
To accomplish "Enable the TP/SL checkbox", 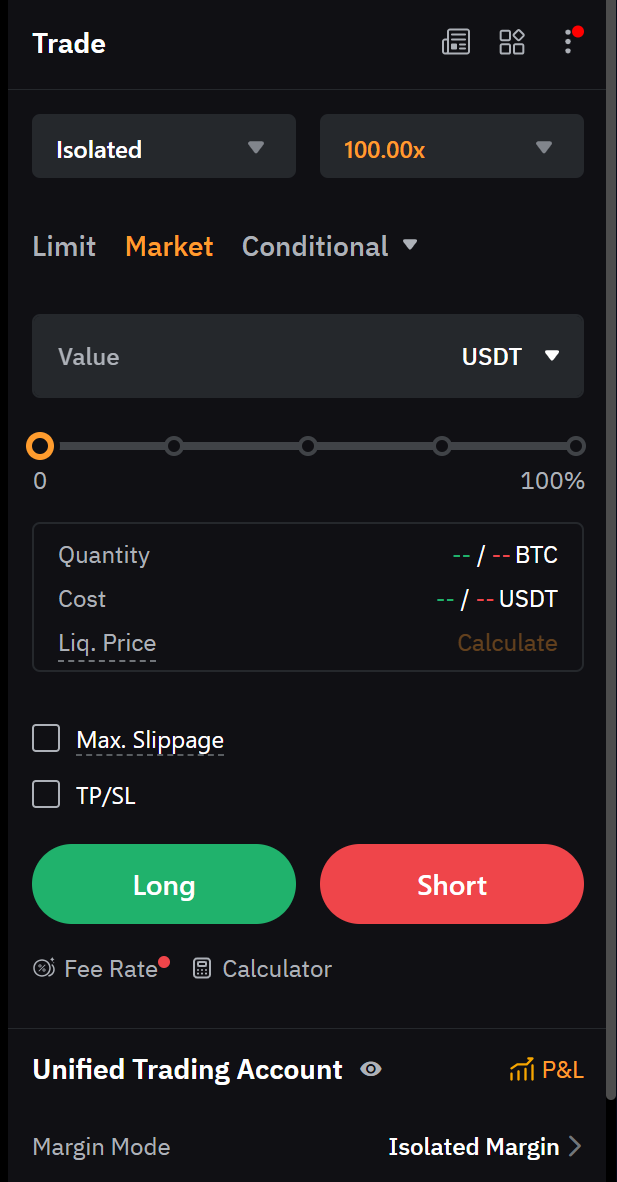I will coord(46,793).
